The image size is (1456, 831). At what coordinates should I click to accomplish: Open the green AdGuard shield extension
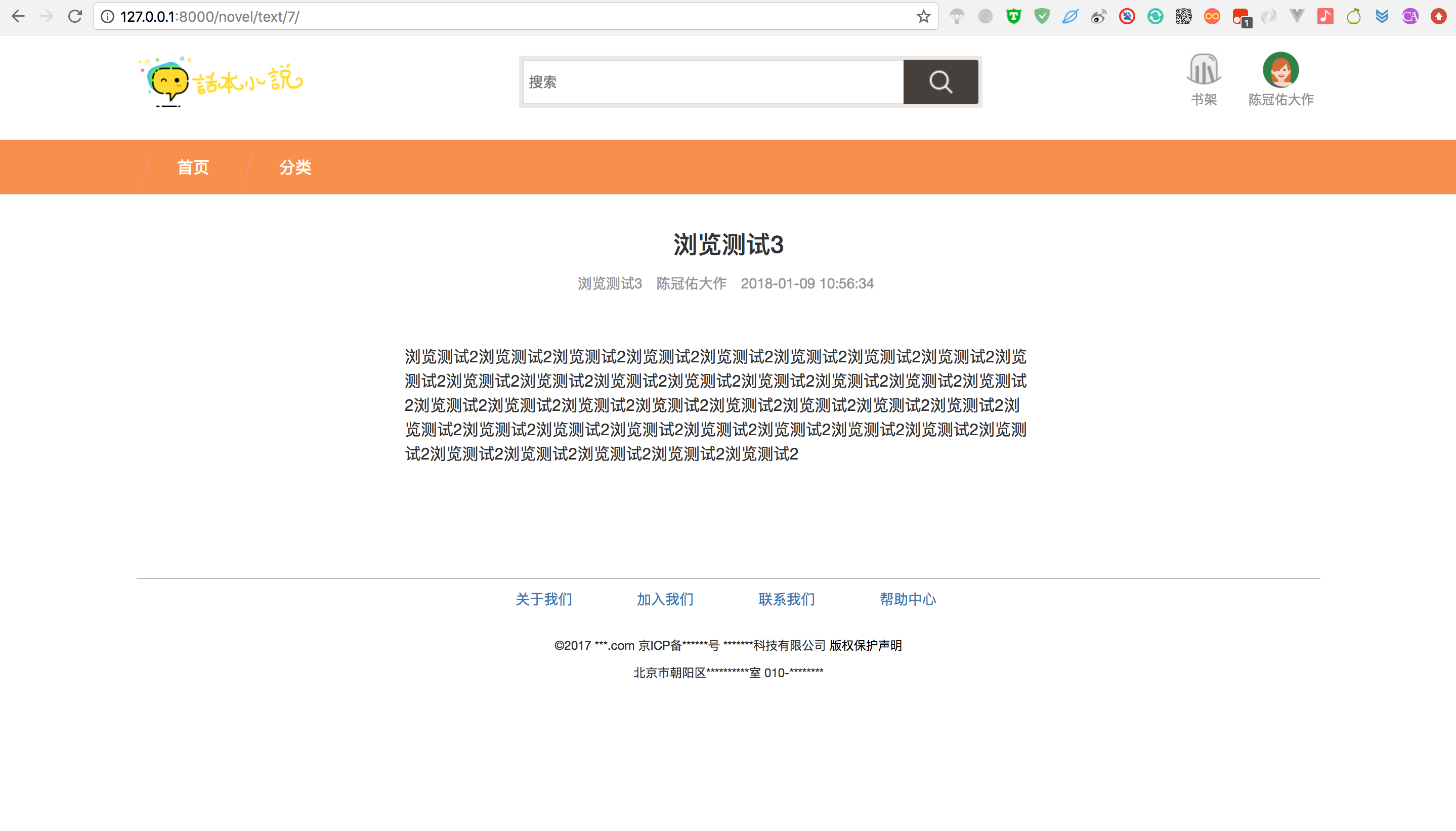coord(1042,17)
